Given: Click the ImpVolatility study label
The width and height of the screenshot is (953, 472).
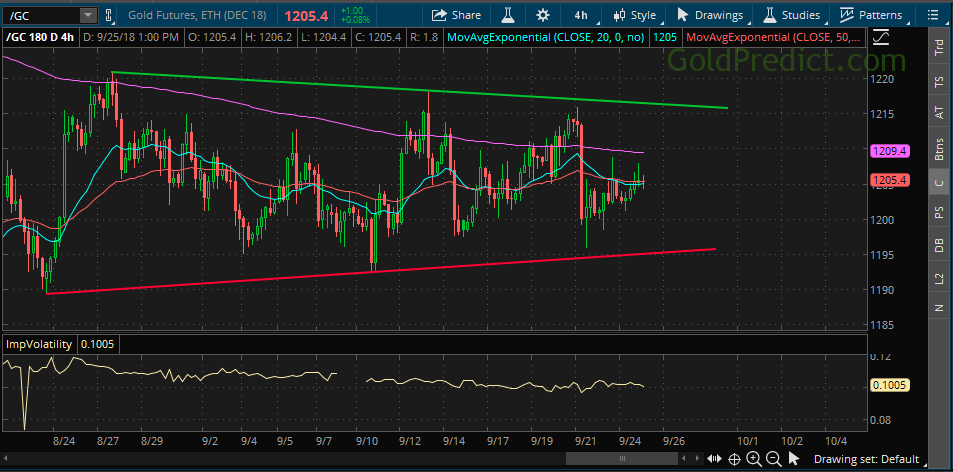Looking at the screenshot, I should point(39,344).
